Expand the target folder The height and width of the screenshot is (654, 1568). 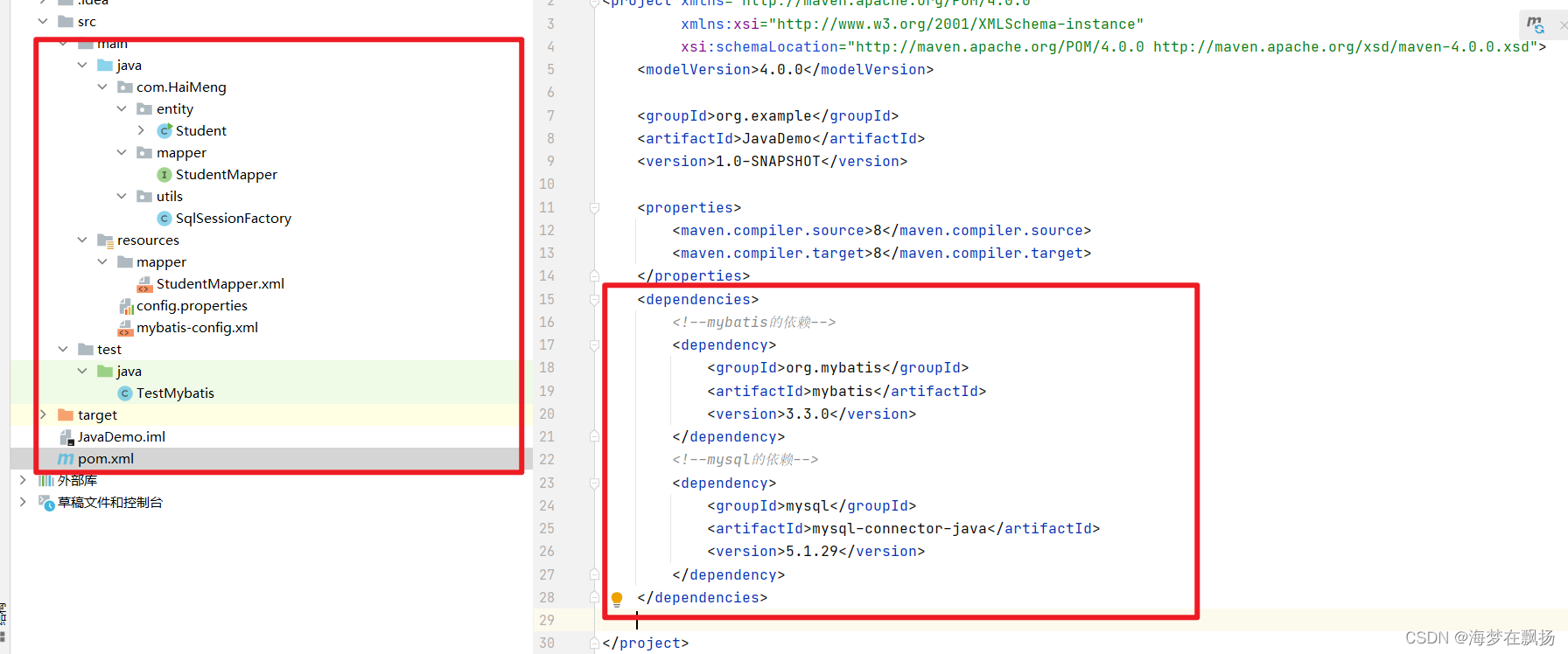[43, 414]
